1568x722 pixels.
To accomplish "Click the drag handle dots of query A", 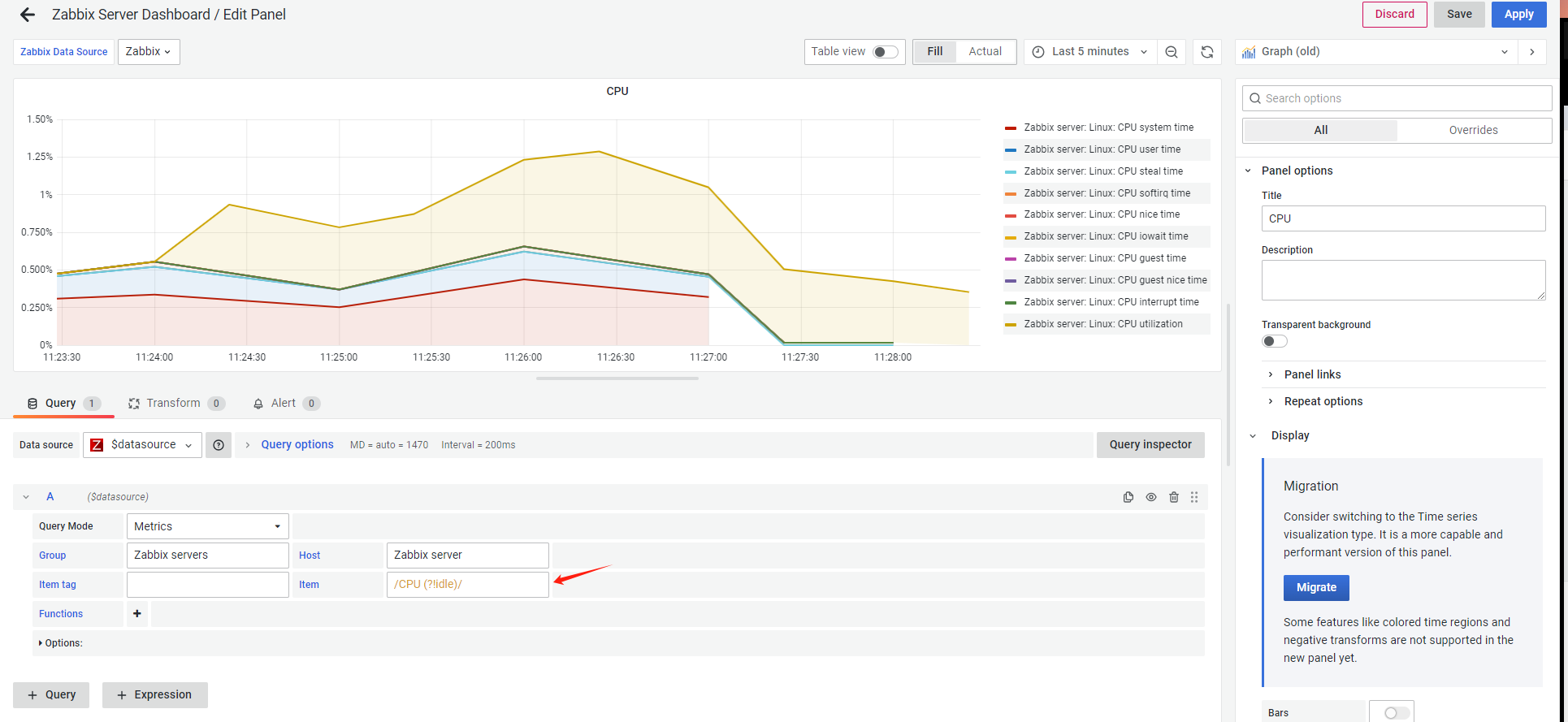I will (1194, 497).
